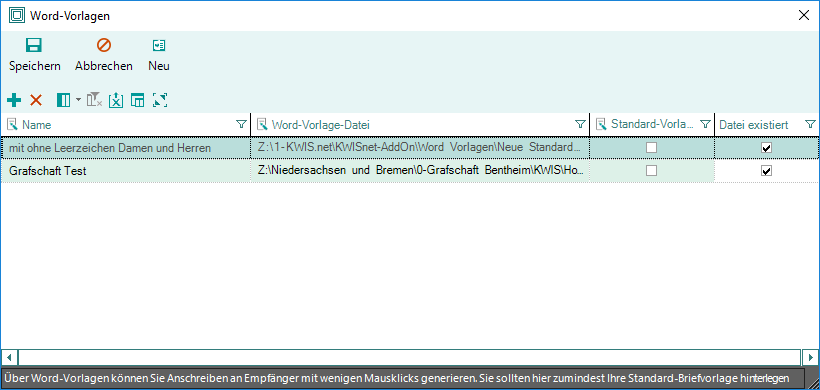The image size is (820, 390).
Task: Click the search icon in Name header
Action: (13, 124)
